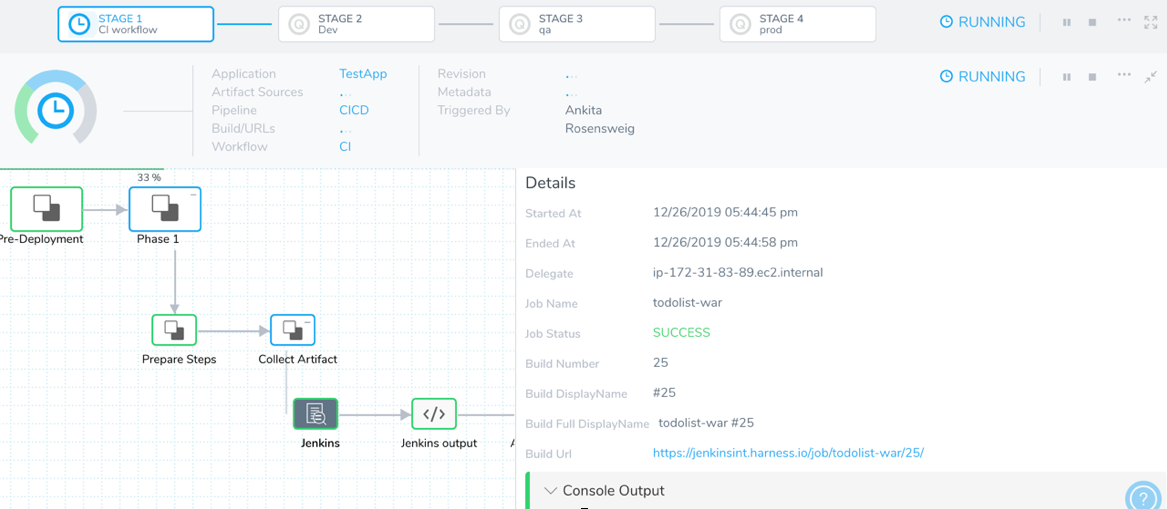This screenshot has width=1167, height=509.
Task: Select Stage 1 CI workflow card
Action: pos(135,25)
